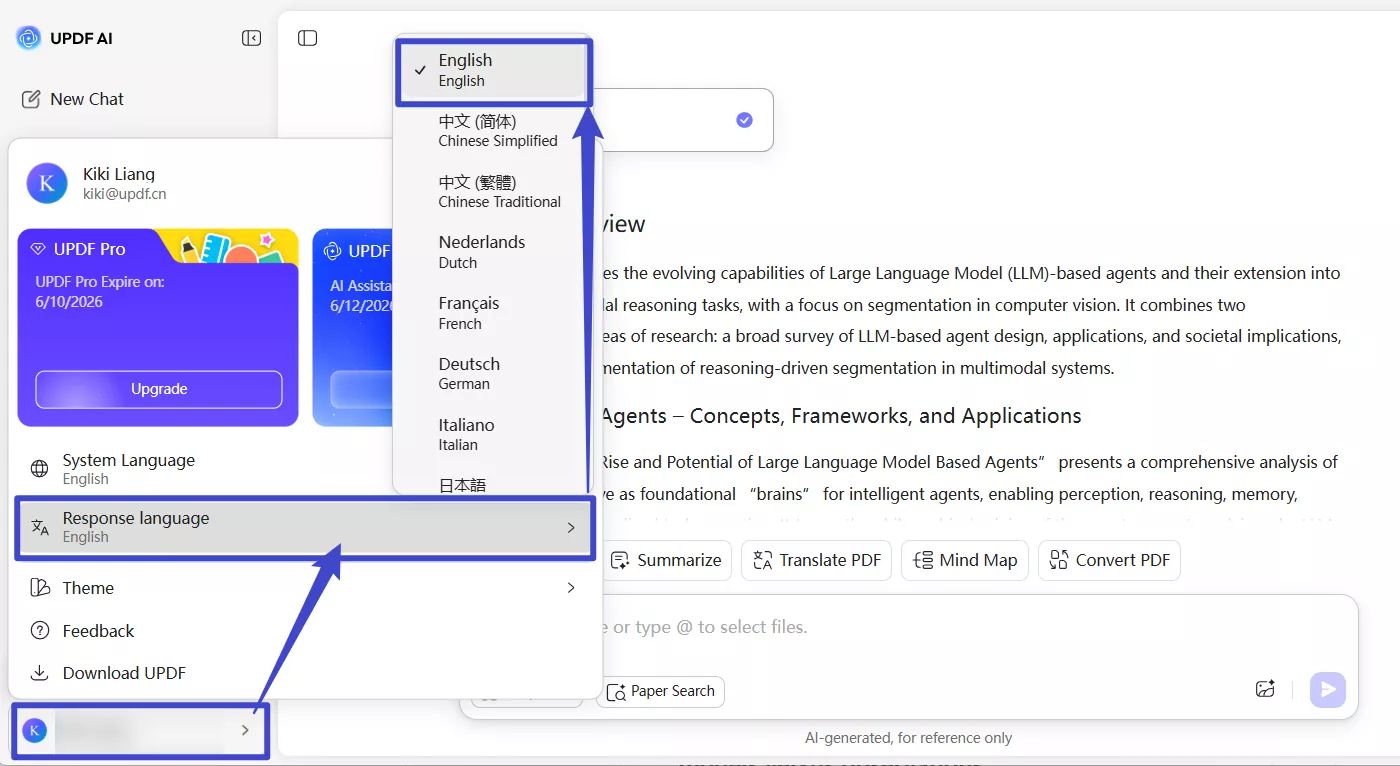Click the send arrow button
This screenshot has height=766, width=1400.
click(x=1328, y=689)
